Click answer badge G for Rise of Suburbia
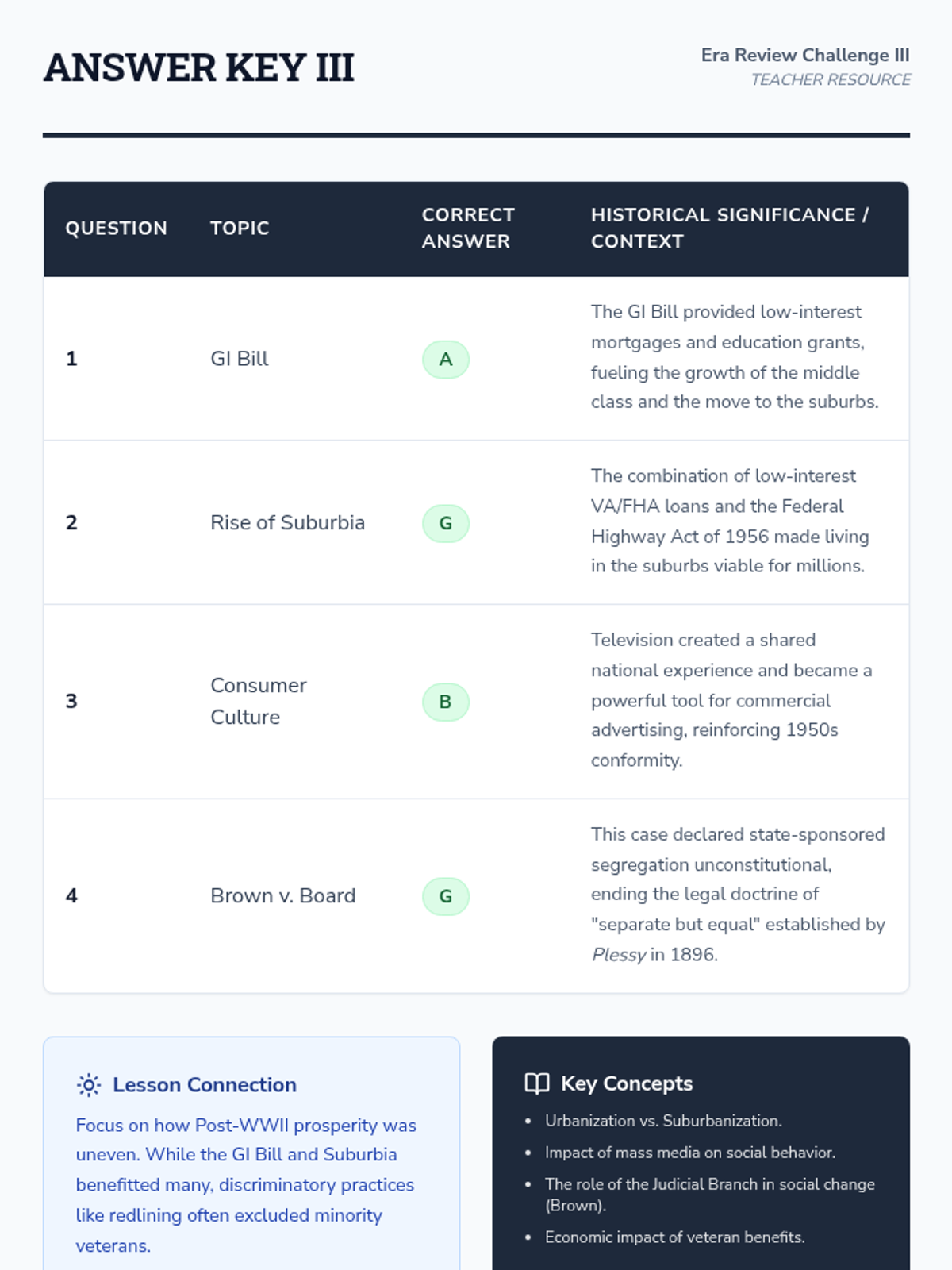The height and width of the screenshot is (1270, 952). click(446, 524)
